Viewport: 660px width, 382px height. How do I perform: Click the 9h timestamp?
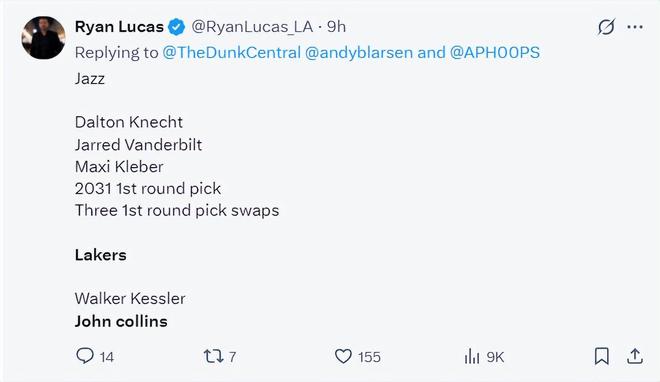pos(336,27)
